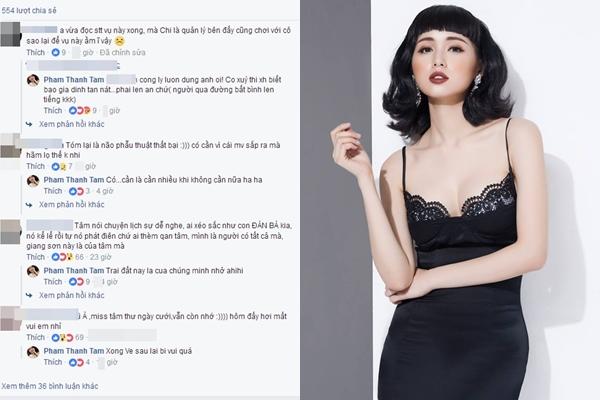Expand 'Xem phản hồi khác' under first comment thread
Viewport: 600px width, 400px height.
pyautogui.click(x=72, y=124)
